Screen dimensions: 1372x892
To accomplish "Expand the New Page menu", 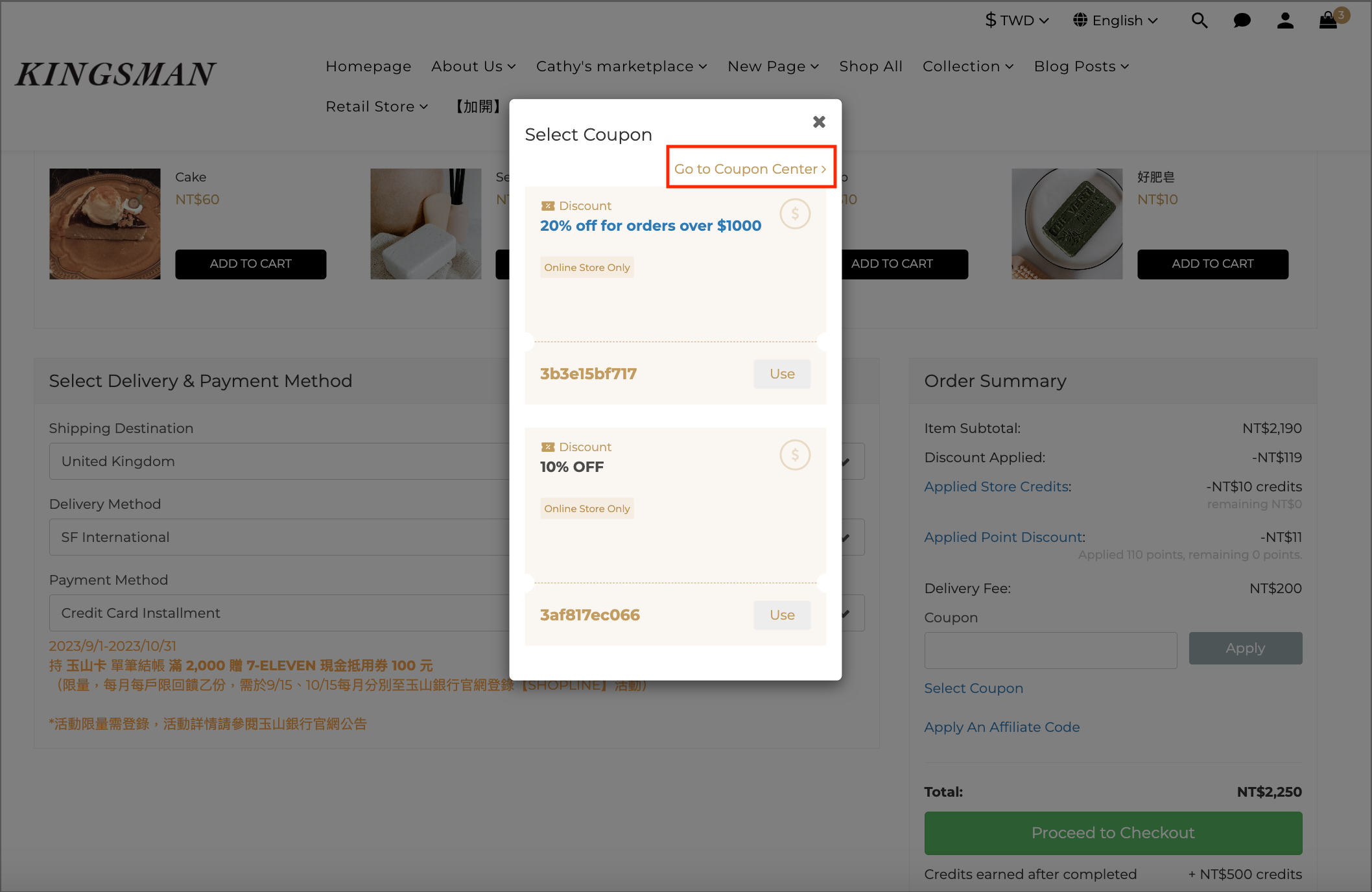I will 774,67.
